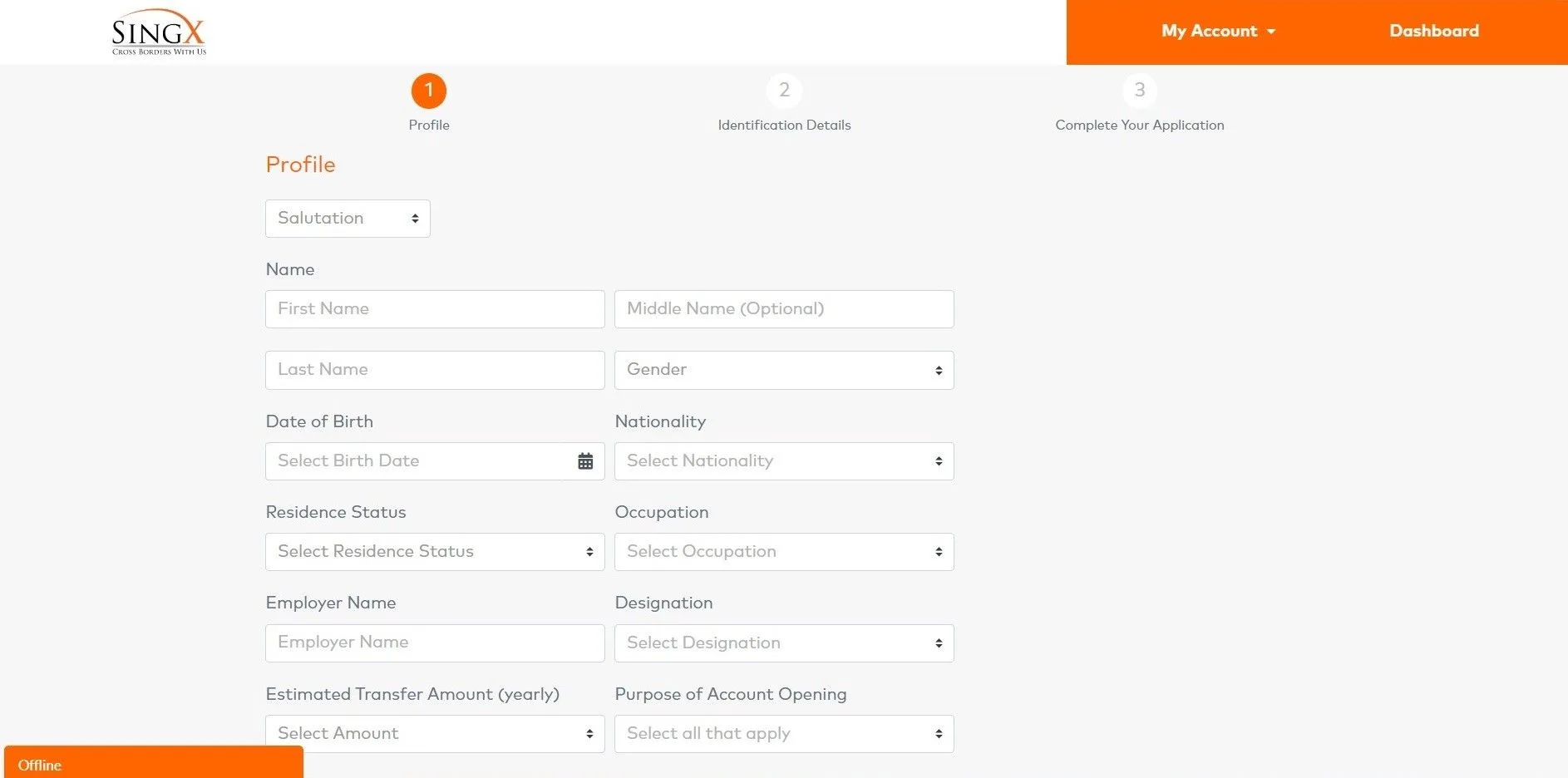
Task: Expand the Select Residence Status dropdown
Action: click(435, 552)
